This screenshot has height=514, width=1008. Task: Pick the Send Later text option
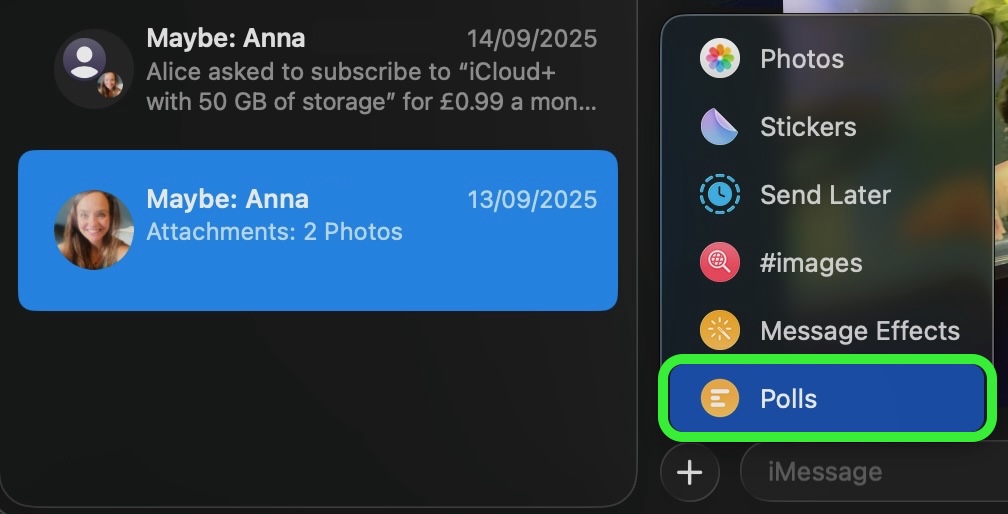pyautogui.click(x=825, y=195)
